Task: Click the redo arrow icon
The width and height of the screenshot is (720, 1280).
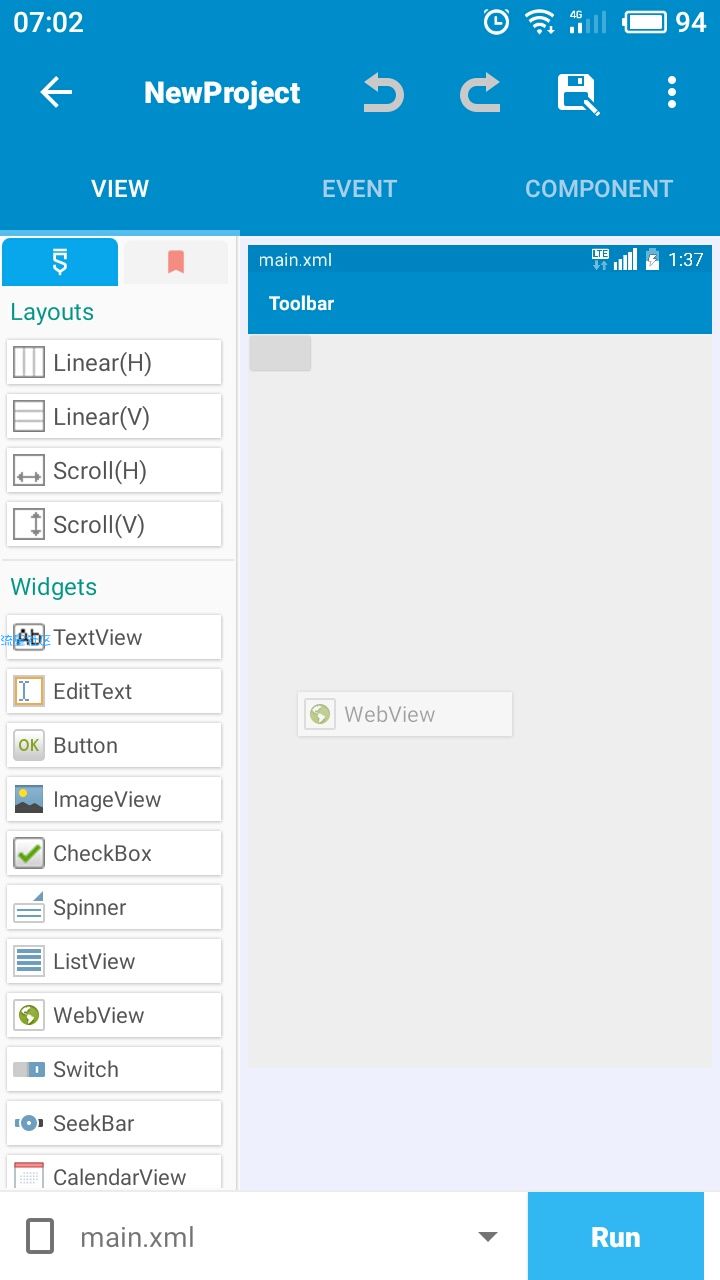Action: pyautogui.click(x=480, y=93)
